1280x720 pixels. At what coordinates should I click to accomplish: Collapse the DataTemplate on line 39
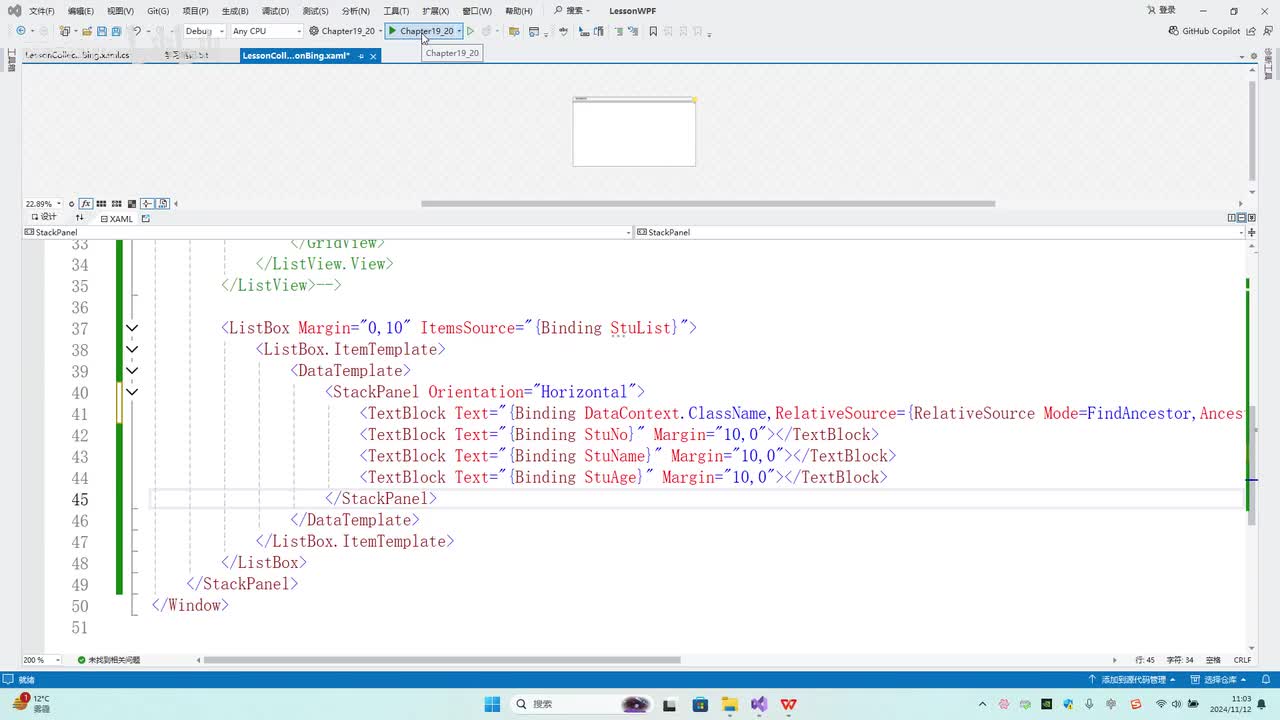pos(131,371)
